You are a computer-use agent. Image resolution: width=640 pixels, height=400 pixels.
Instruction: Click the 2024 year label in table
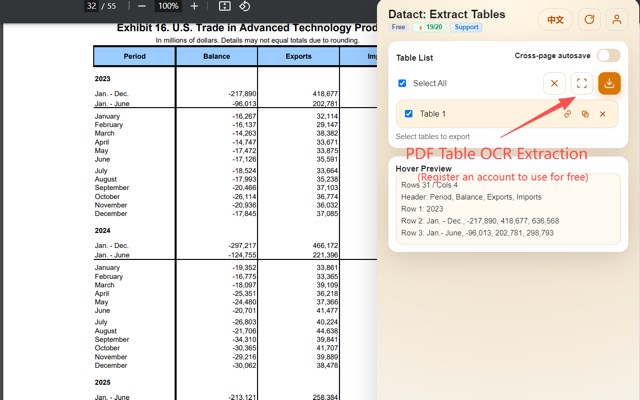click(102, 231)
